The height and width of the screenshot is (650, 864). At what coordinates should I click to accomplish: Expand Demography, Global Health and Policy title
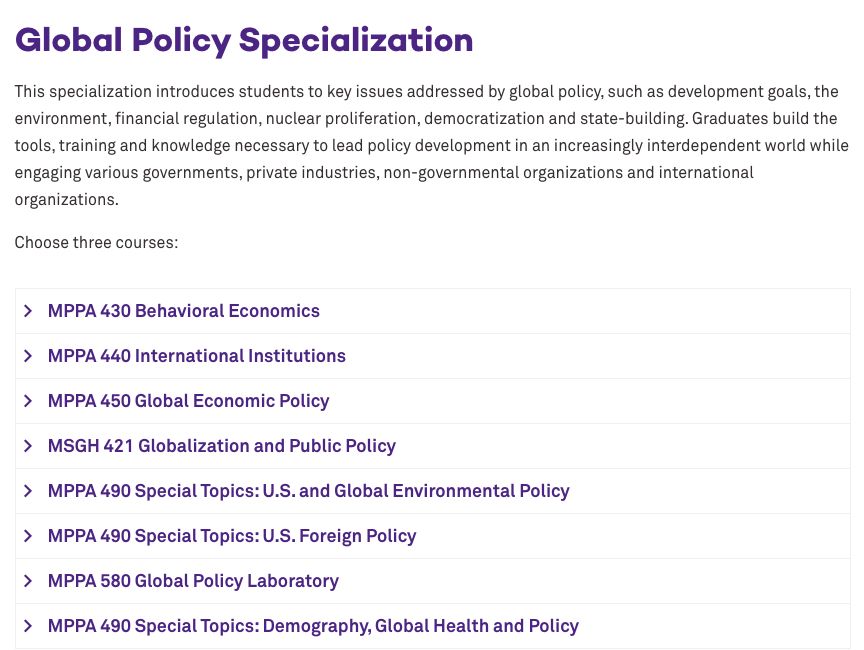coord(314,626)
